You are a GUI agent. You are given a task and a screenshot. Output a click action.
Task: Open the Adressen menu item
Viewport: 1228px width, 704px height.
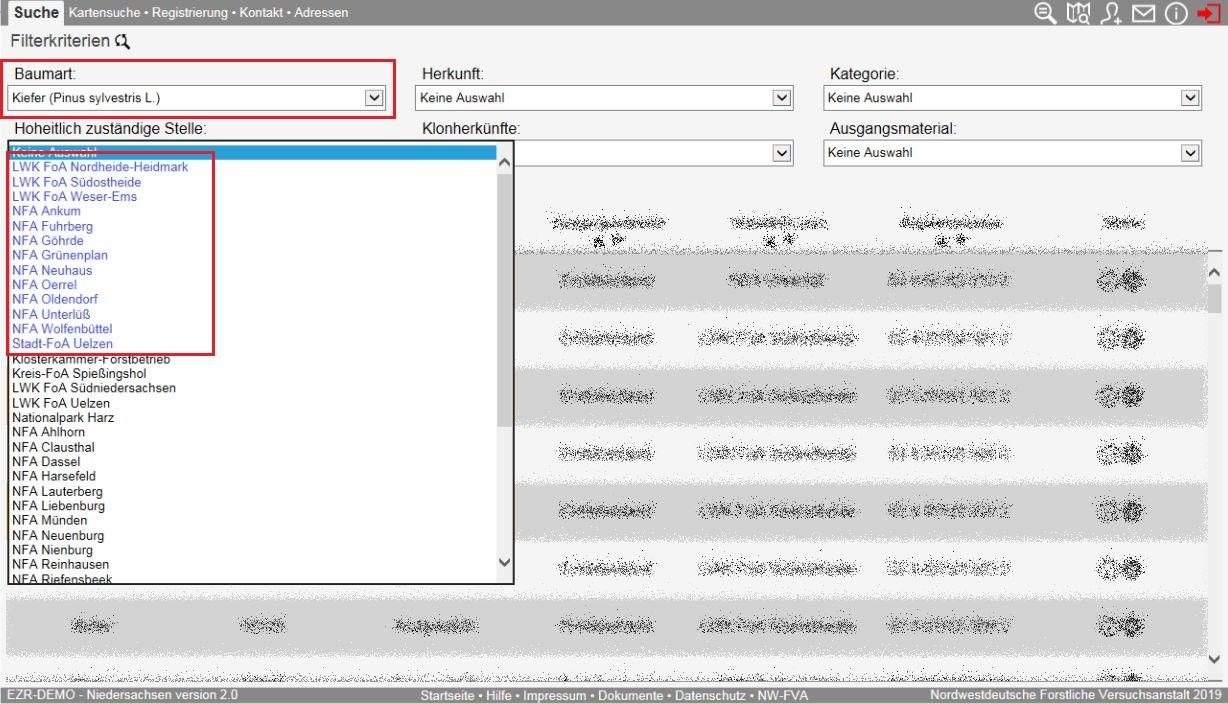321,12
